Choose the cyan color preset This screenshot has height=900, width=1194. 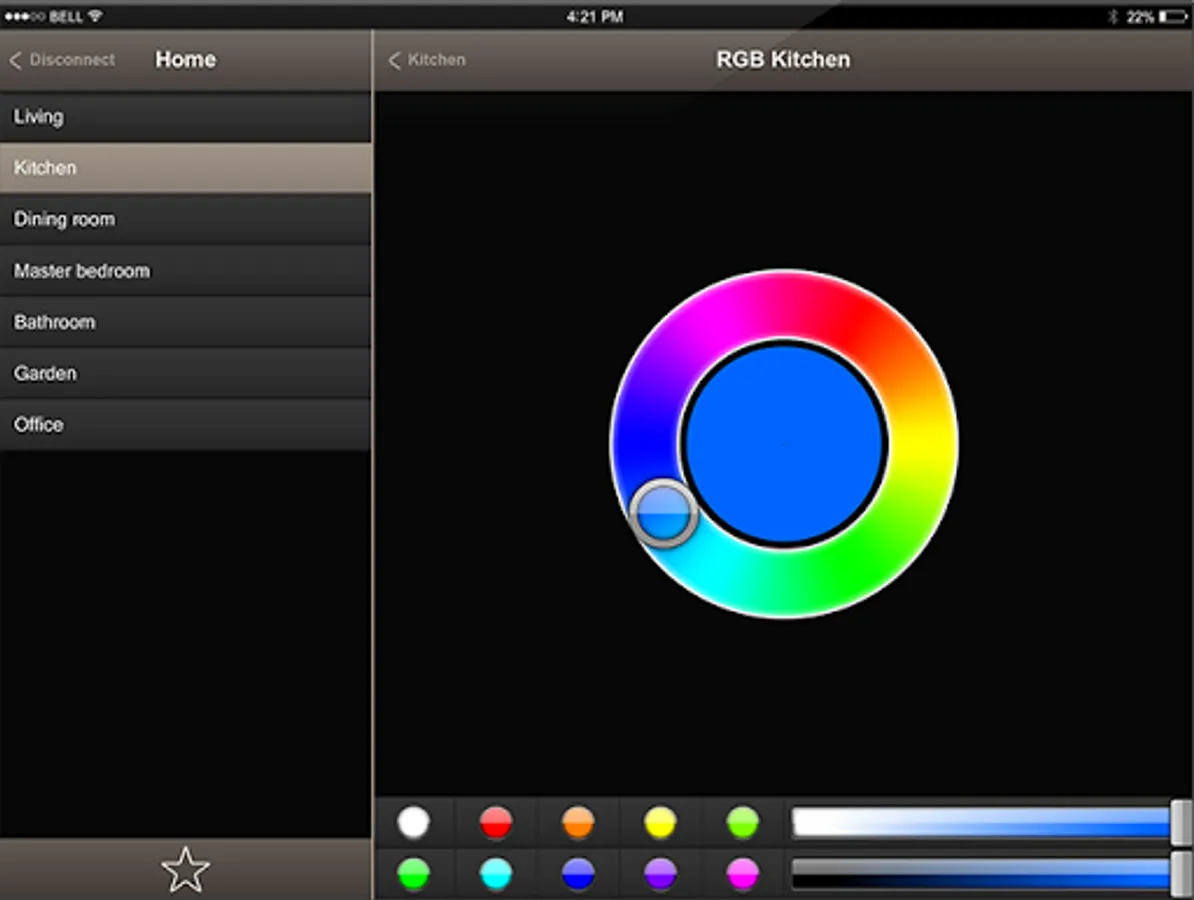pyautogui.click(x=496, y=874)
